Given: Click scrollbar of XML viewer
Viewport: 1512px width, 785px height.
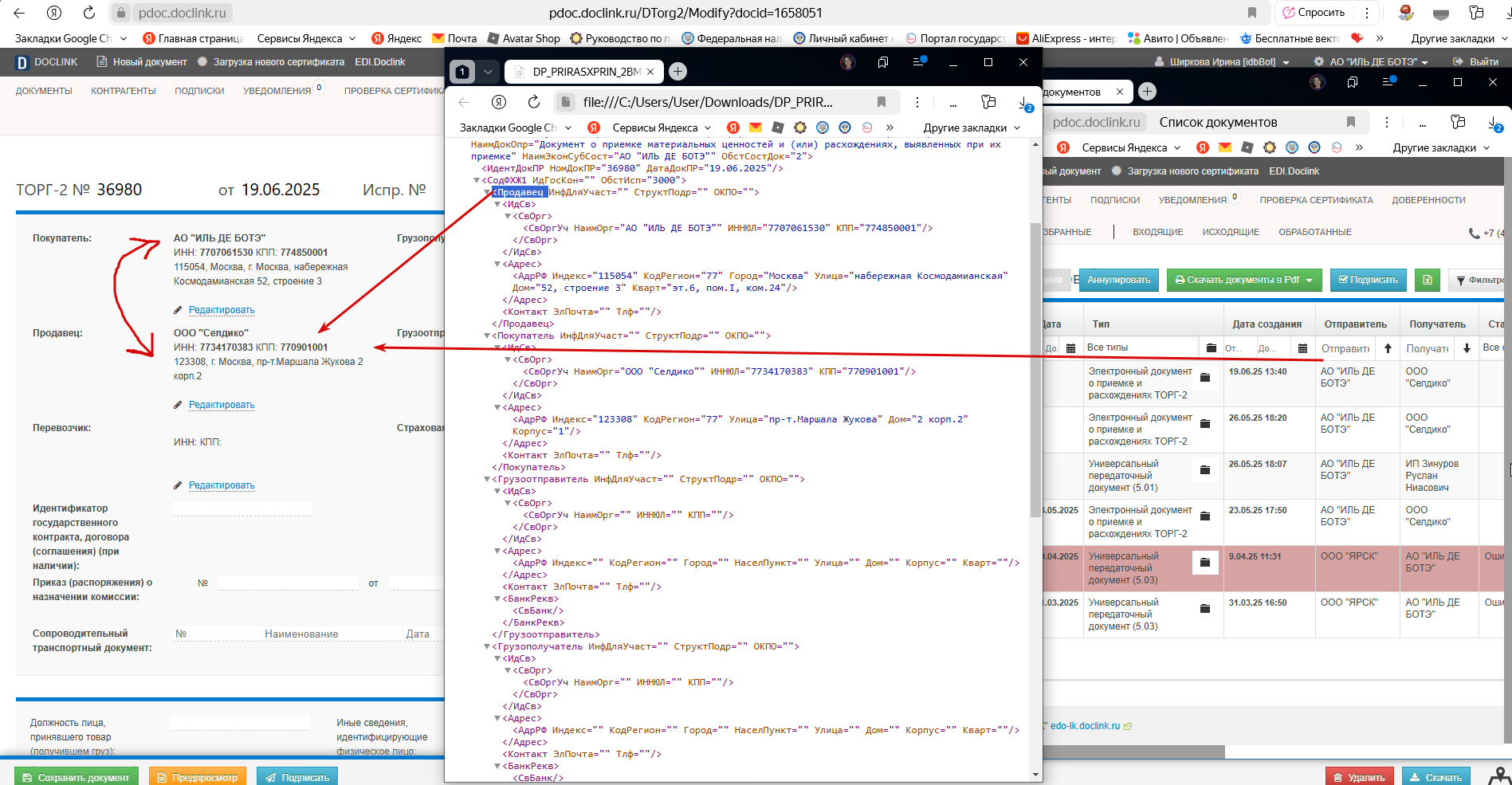Looking at the screenshot, I should point(1035,370).
